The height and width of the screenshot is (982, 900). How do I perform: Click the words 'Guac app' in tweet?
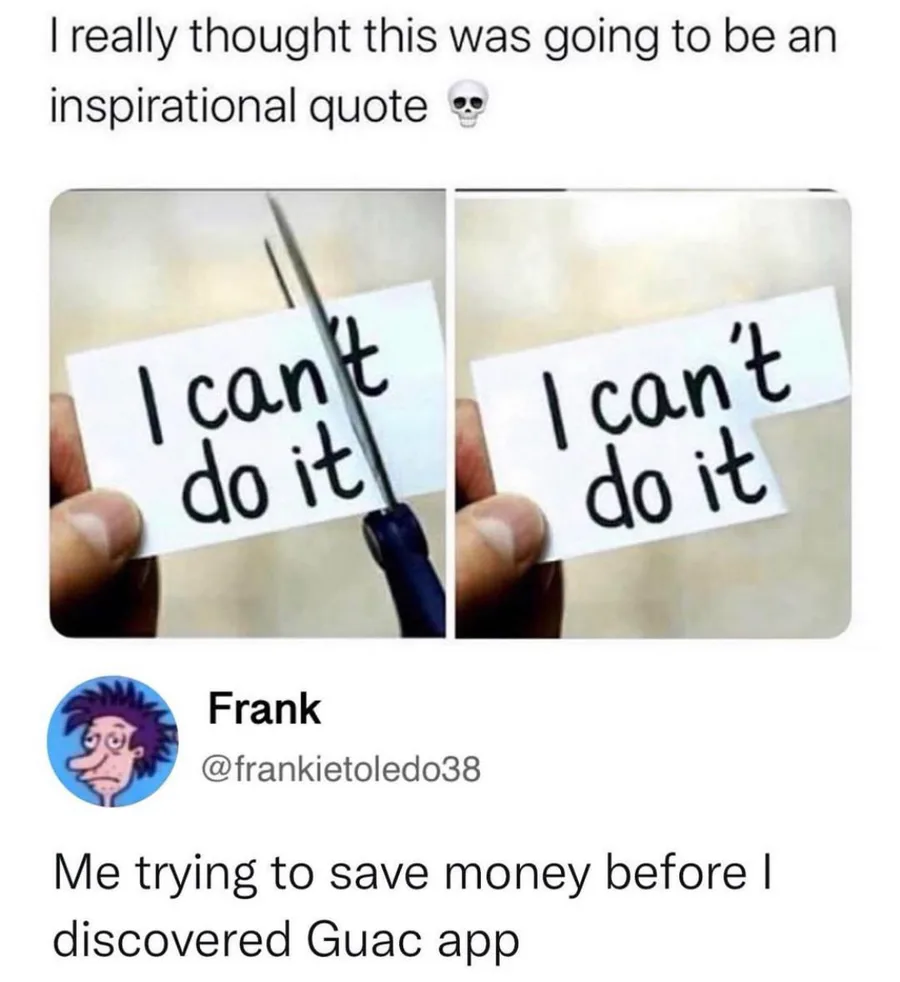(412, 939)
